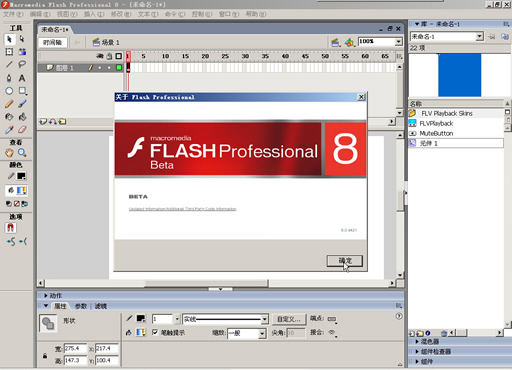
Task: Open toolbox fill color swatch
Action: [x=22, y=190]
